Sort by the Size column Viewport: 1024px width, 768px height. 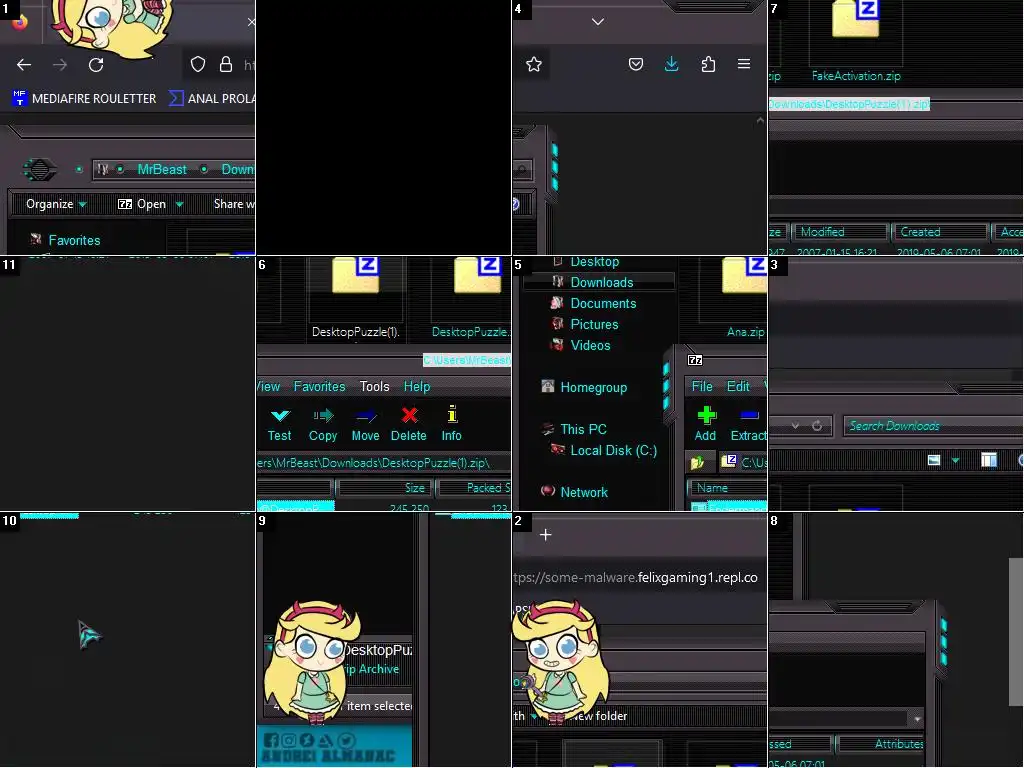(x=383, y=488)
